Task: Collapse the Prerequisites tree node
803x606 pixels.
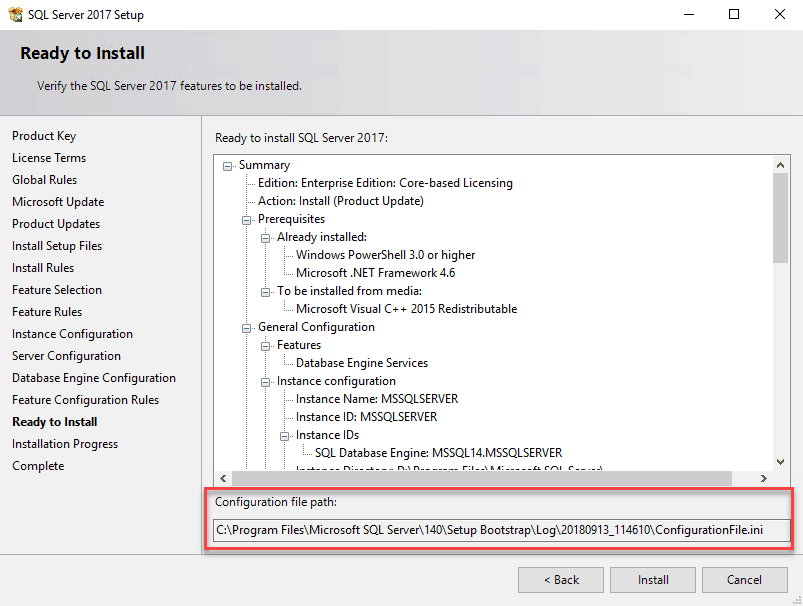Action: pos(246,220)
